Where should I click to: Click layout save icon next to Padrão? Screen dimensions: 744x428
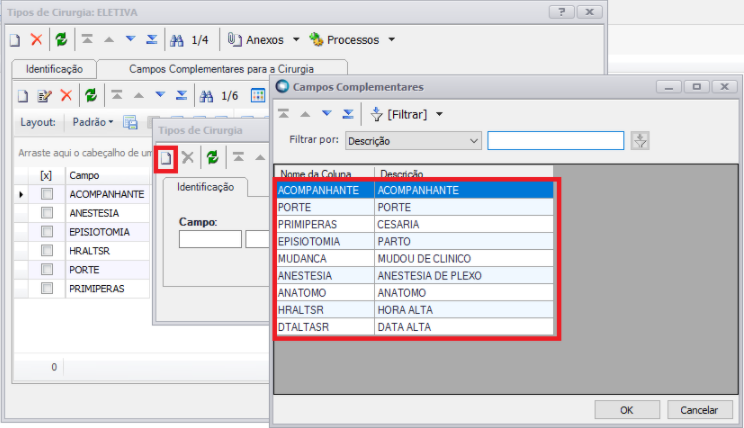click(130, 122)
